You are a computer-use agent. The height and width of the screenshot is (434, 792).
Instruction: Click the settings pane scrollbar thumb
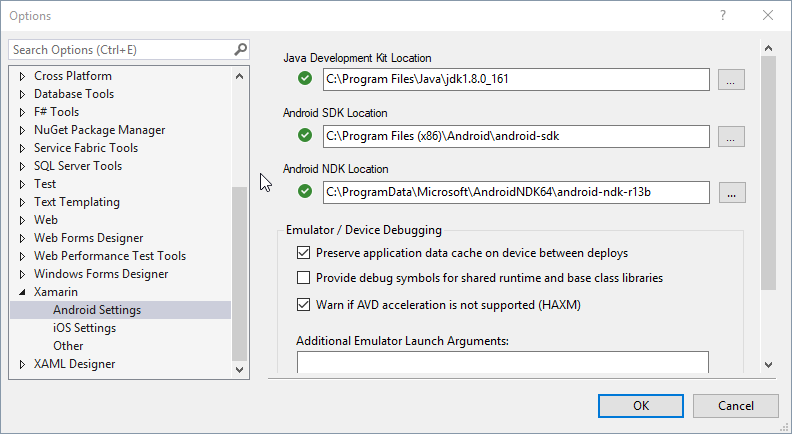[x=768, y=173]
